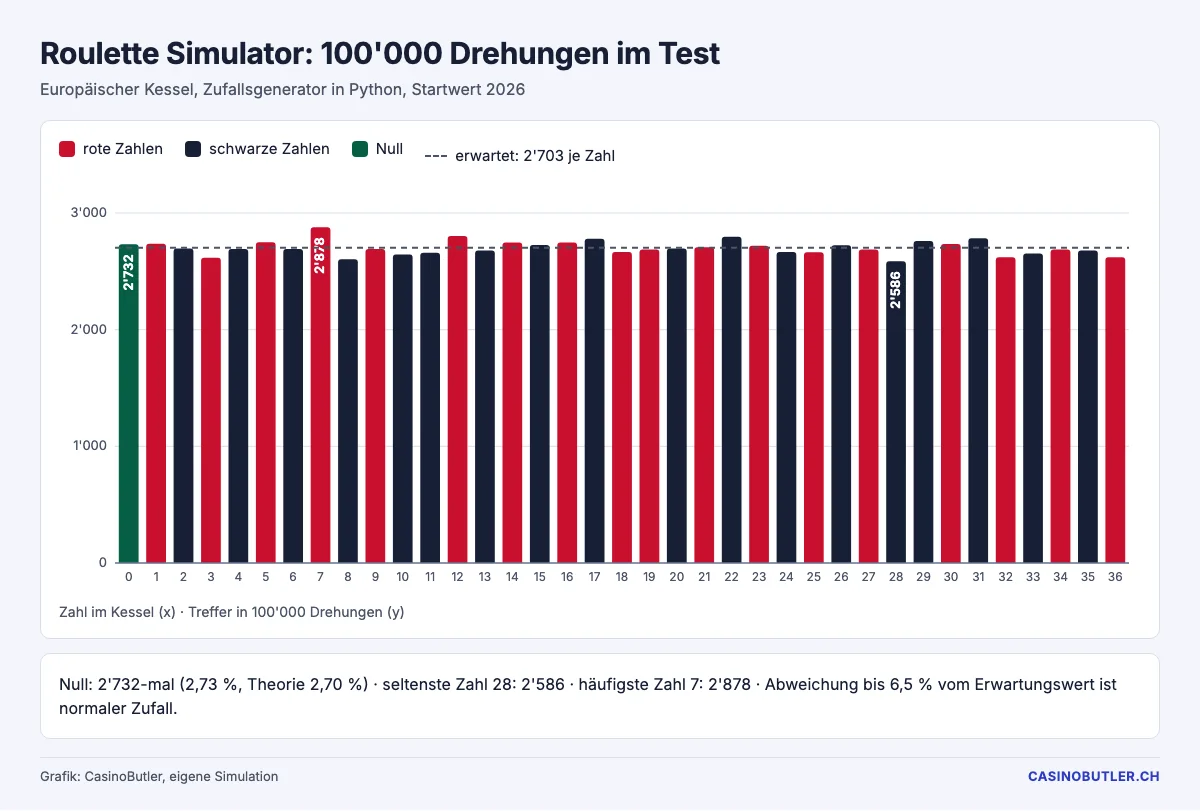1200x811 pixels.
Task: Click the red bar above x-label 36
Action: point(1115,410)
